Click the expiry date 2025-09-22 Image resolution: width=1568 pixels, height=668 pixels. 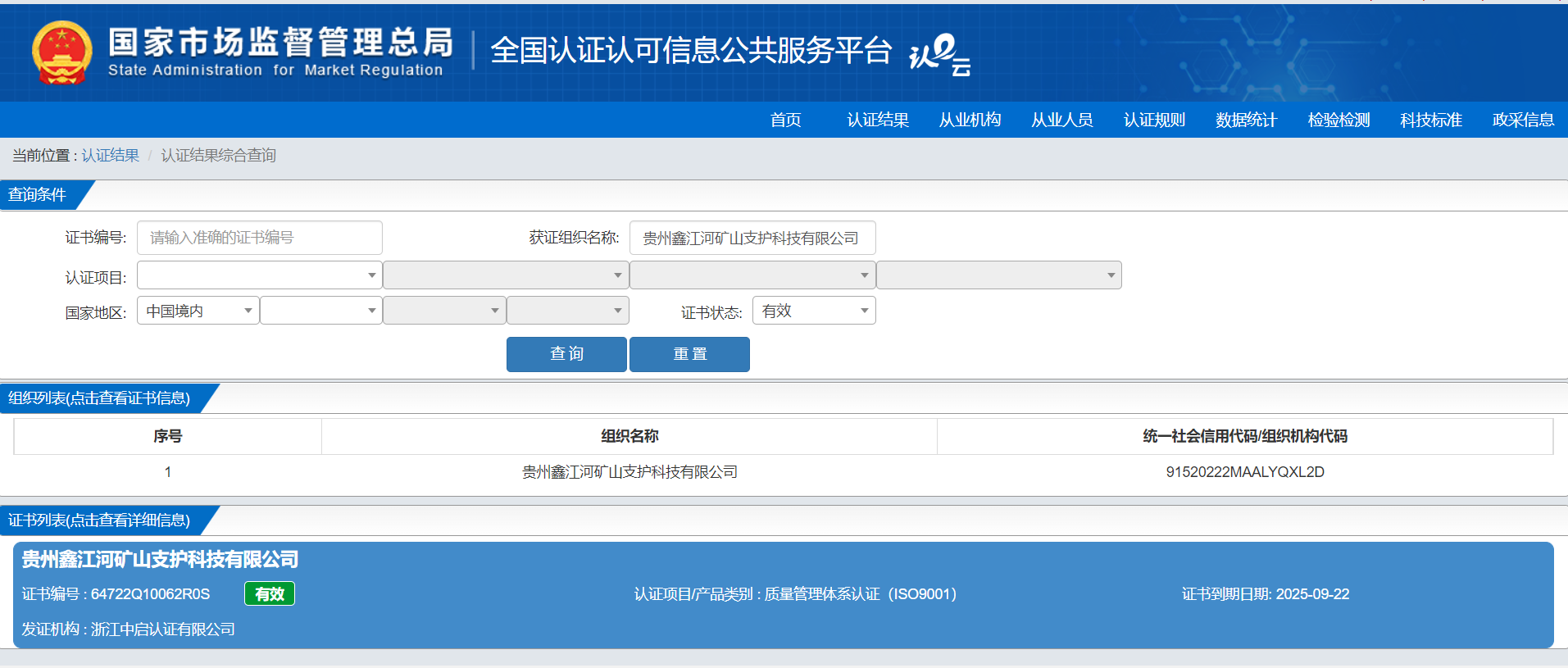[x=1312, y=594]
